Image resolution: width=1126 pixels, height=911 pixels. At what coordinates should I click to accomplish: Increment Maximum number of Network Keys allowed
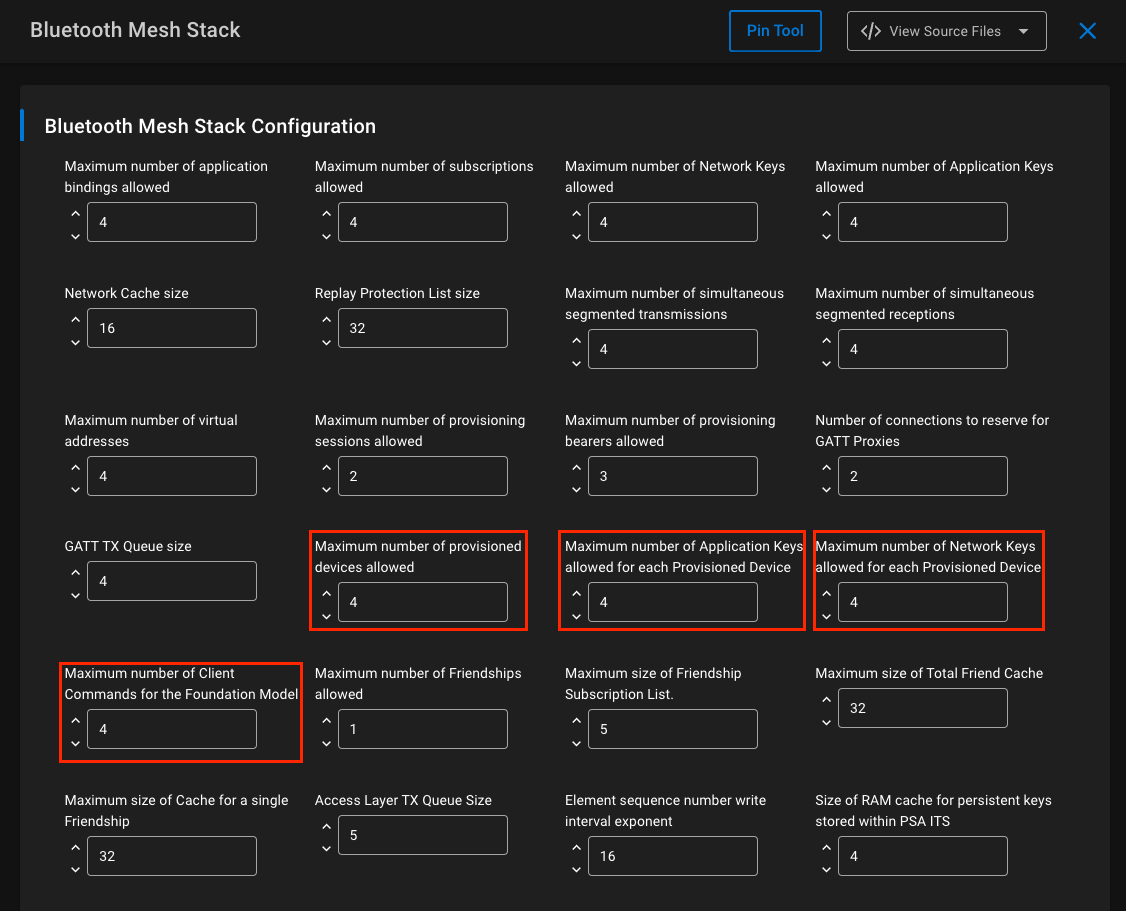pos(576,214)
